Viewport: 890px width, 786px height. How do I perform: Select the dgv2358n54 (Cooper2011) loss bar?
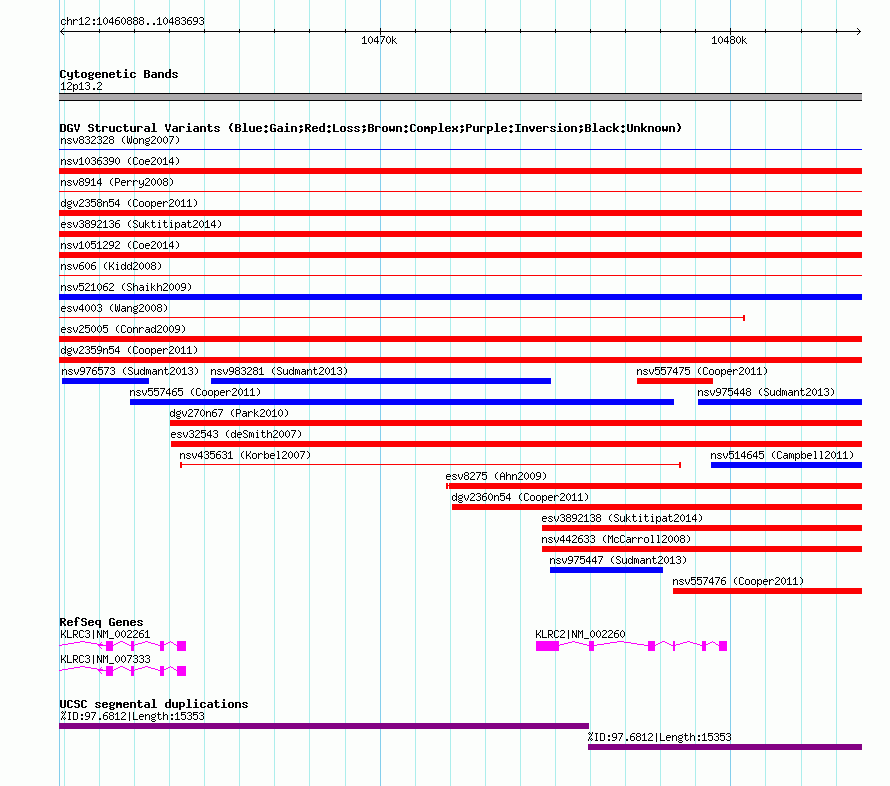[x=460, y=213]
